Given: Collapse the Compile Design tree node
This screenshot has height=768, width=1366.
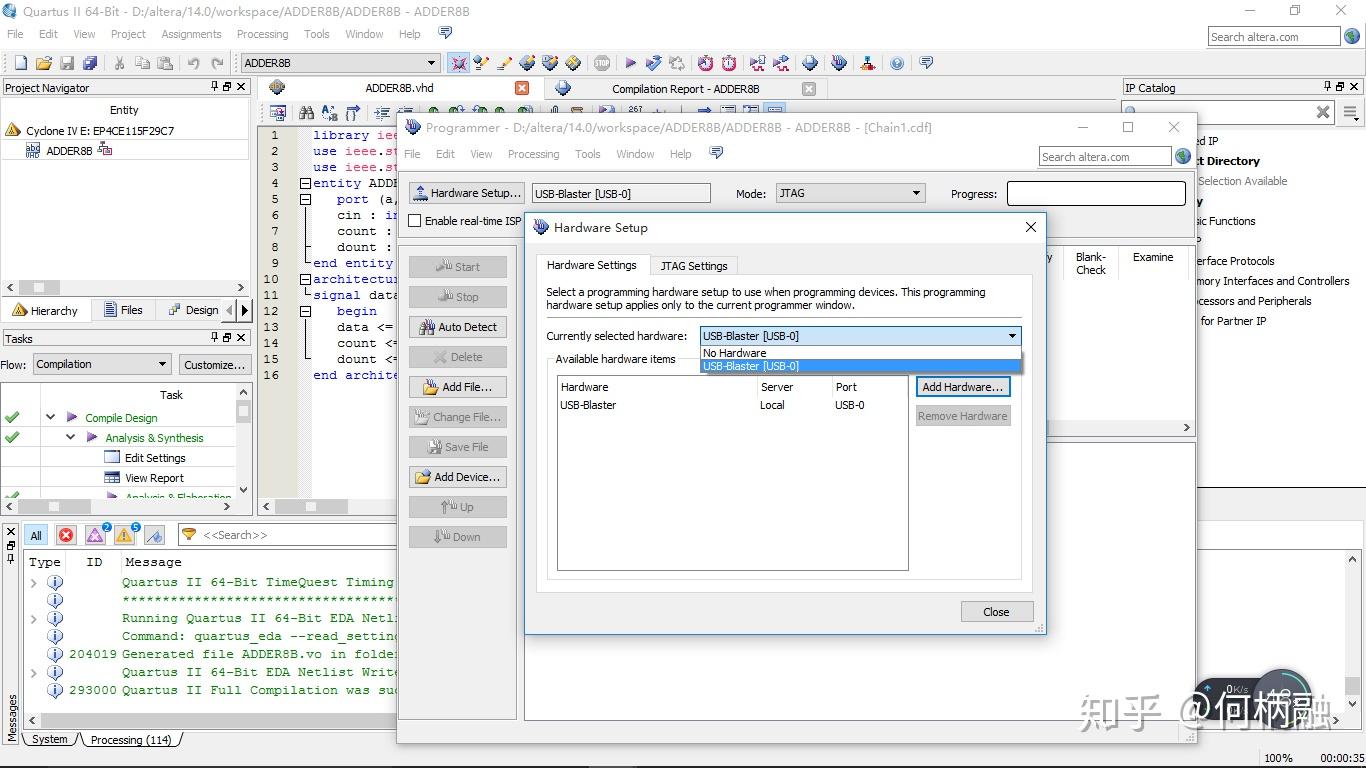Looking at the screenshot, I should [50, 417].
